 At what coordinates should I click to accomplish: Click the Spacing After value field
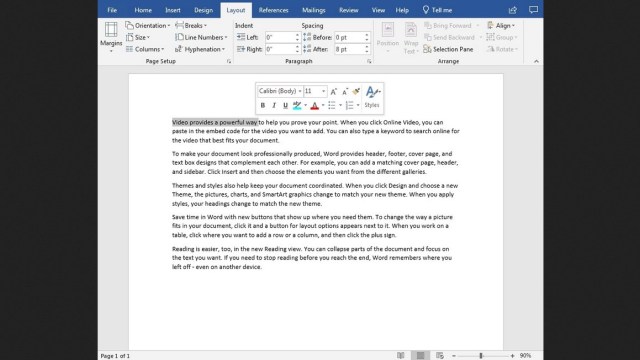click(349, 49)
